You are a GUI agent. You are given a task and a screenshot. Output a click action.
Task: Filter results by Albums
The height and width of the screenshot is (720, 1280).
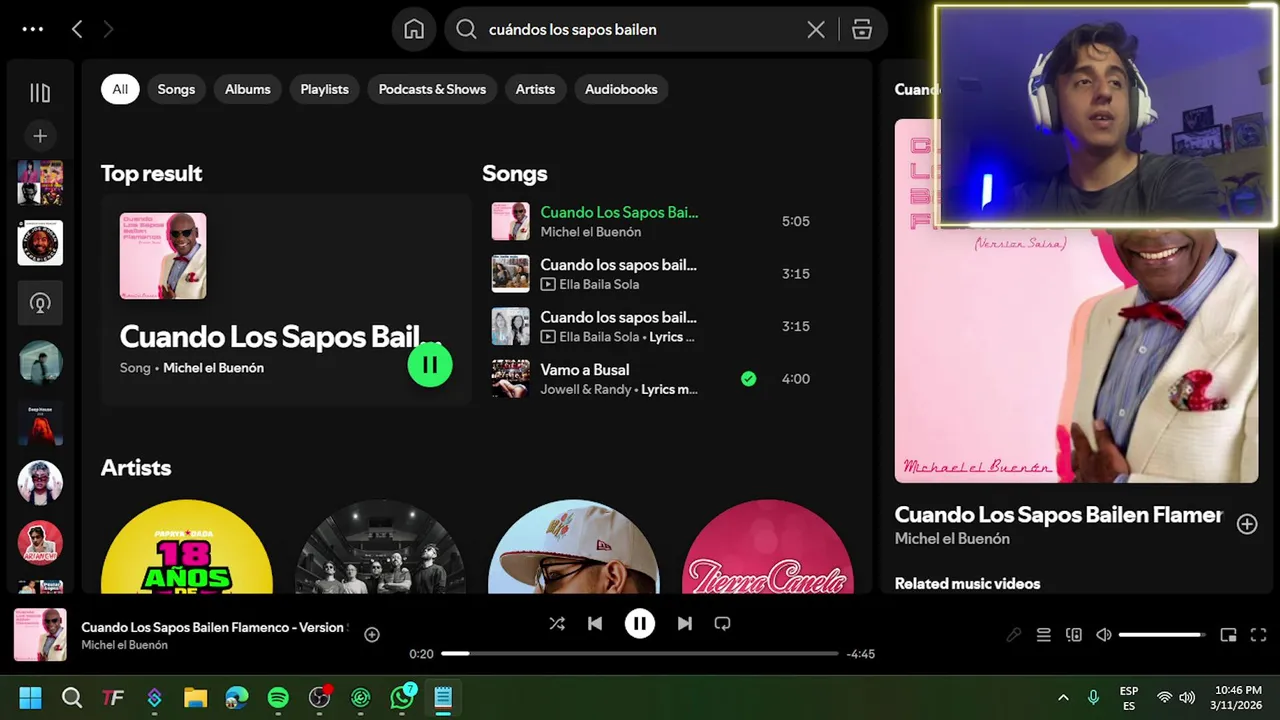[248, 89]
